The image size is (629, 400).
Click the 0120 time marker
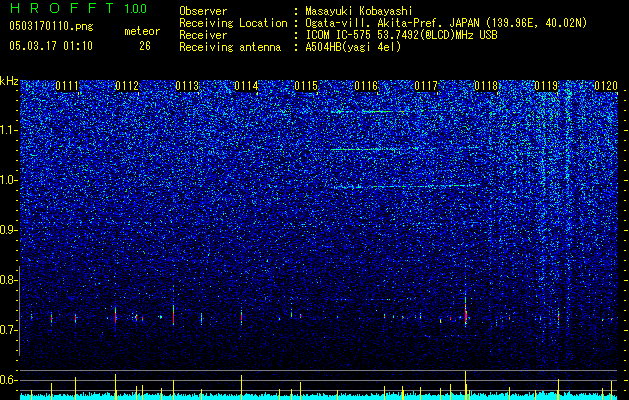(606, 86)
